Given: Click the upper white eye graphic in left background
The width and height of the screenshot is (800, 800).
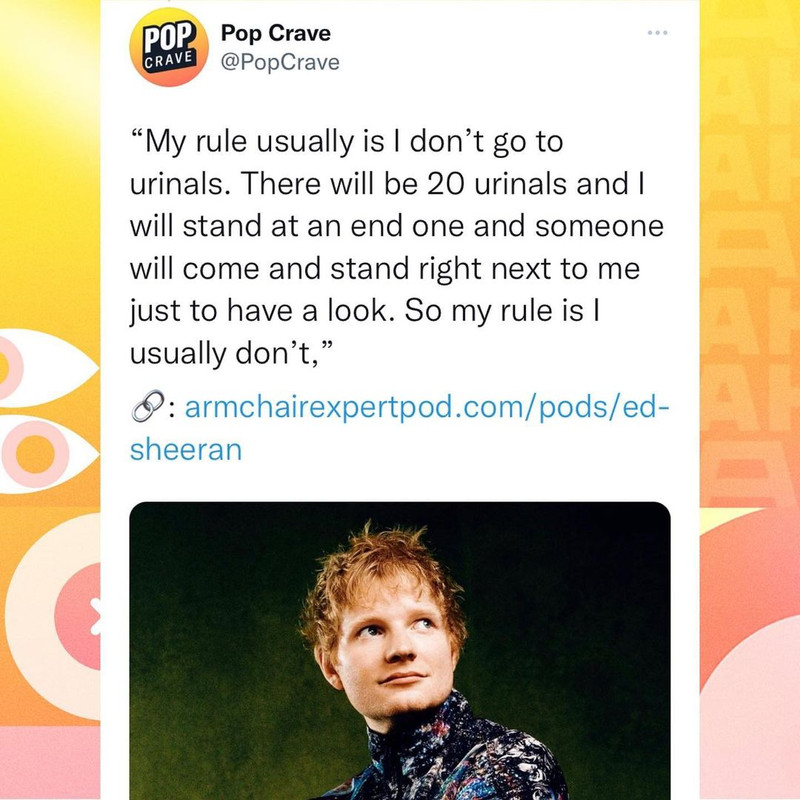Looking at the screenshot, I should [48, 368].
